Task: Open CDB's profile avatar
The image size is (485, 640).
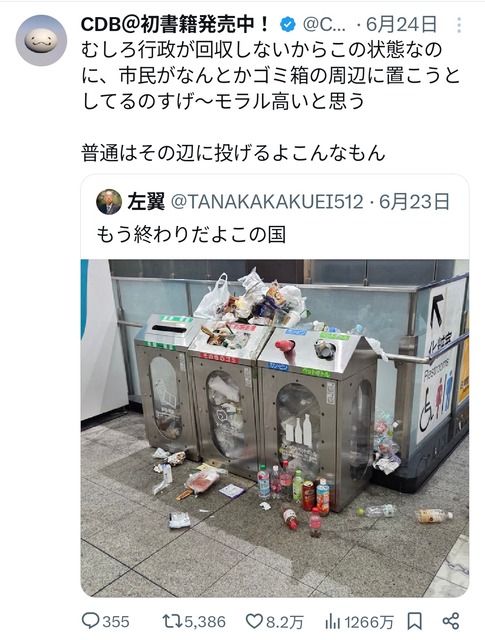Action: (x=41, y=40)
